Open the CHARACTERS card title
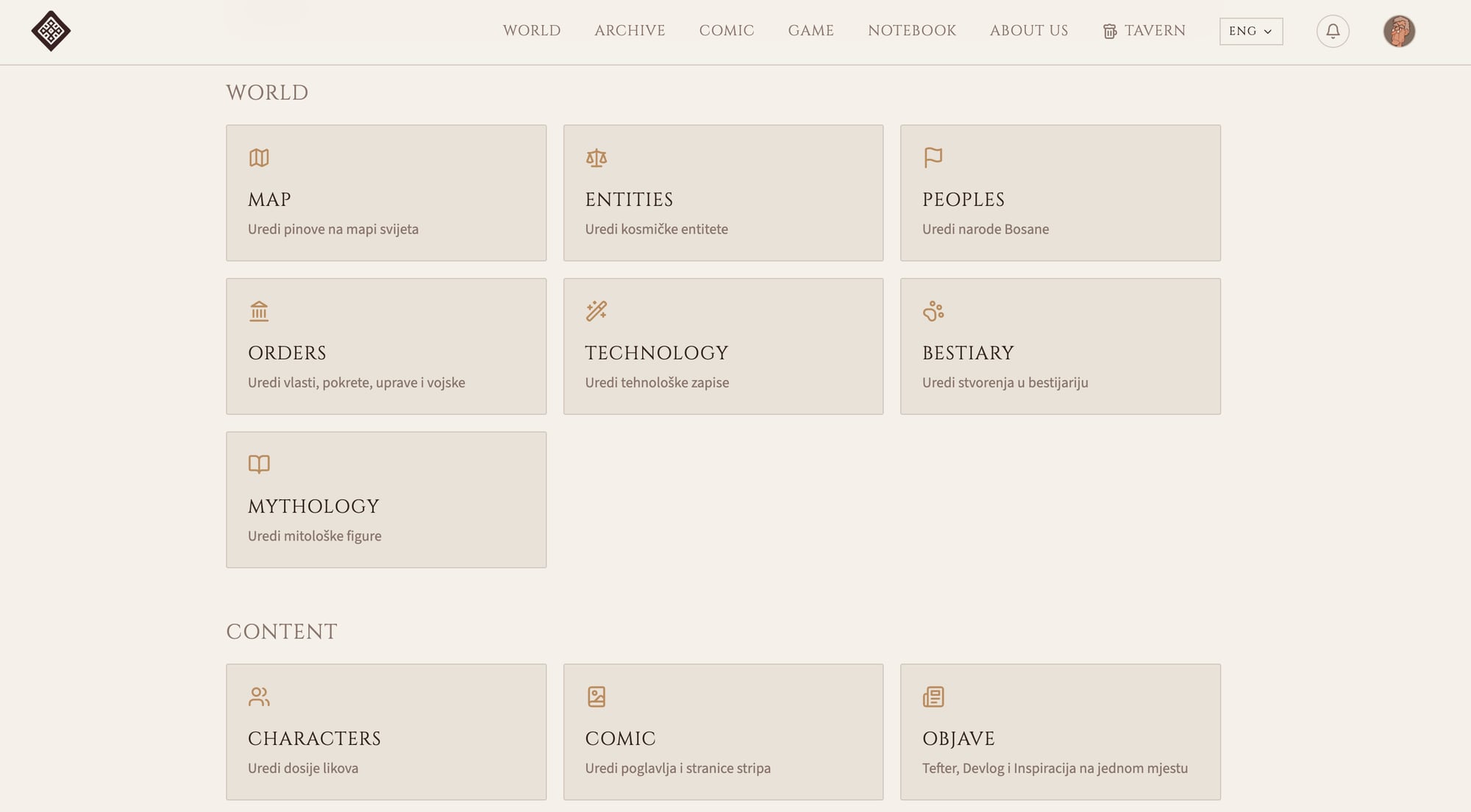This screenshot has width=1471, height=812. (314, 738)
